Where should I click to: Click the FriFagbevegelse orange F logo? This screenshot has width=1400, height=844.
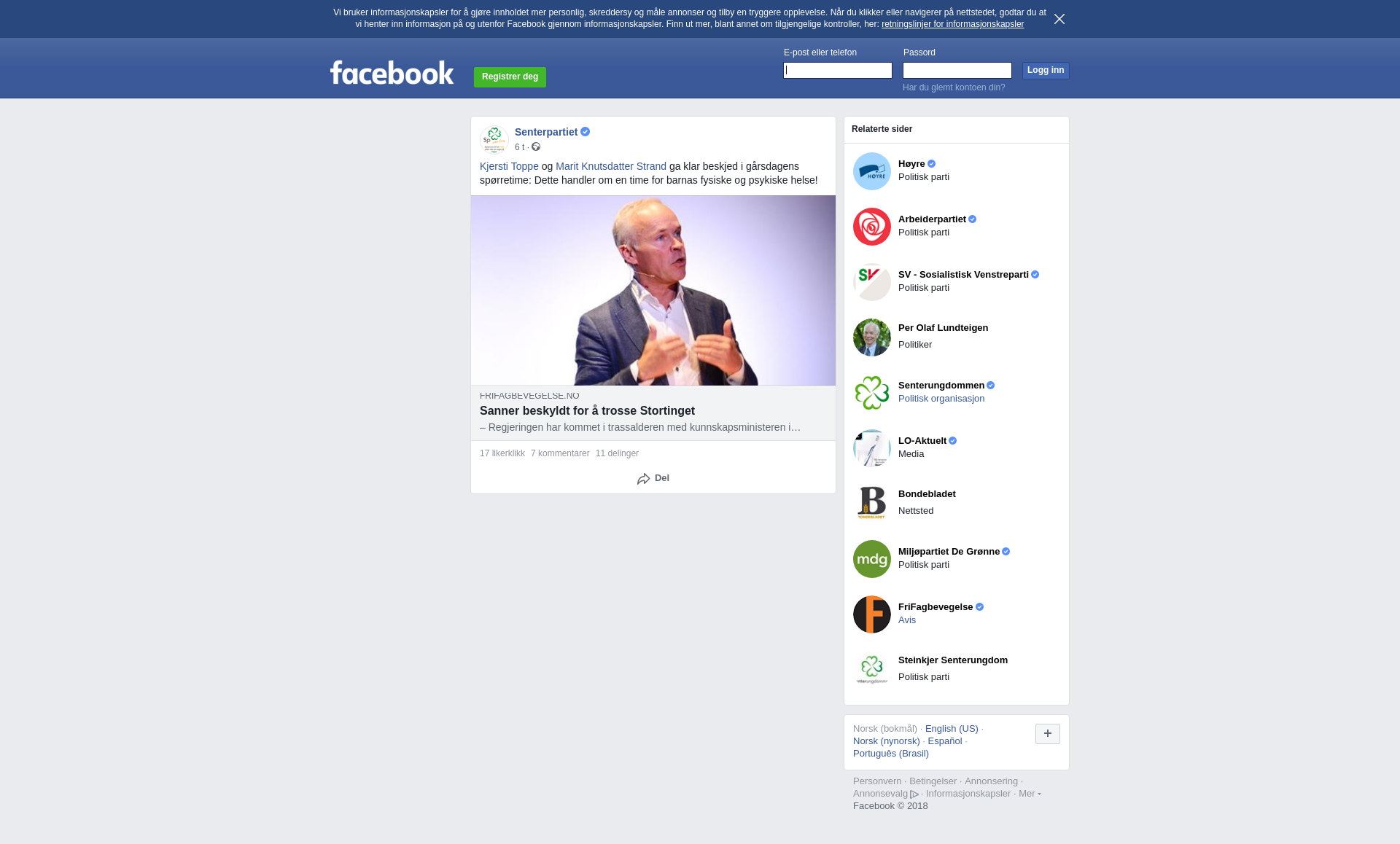872,614
